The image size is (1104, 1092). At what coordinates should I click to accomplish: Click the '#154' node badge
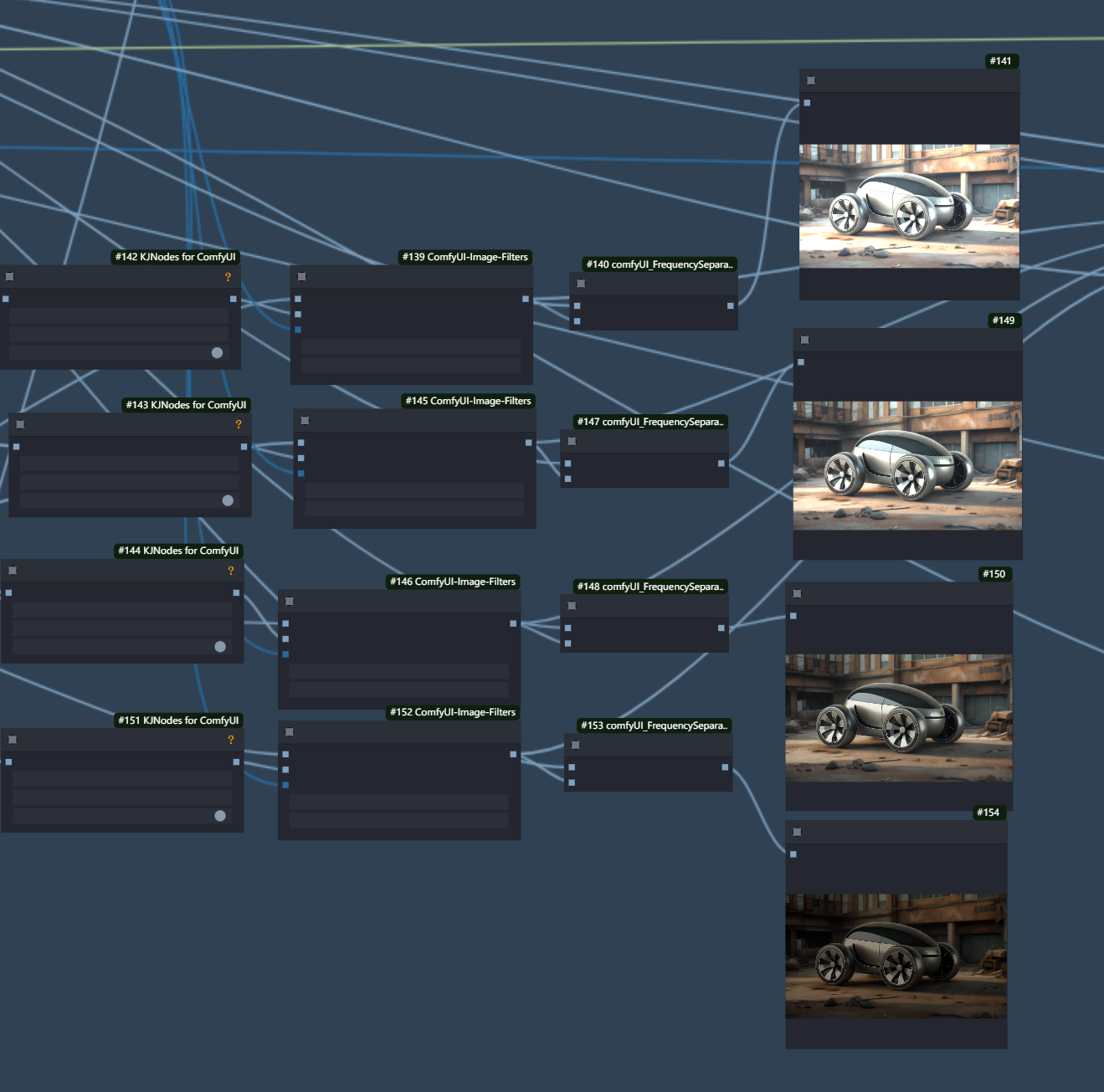tap(988, 813)
